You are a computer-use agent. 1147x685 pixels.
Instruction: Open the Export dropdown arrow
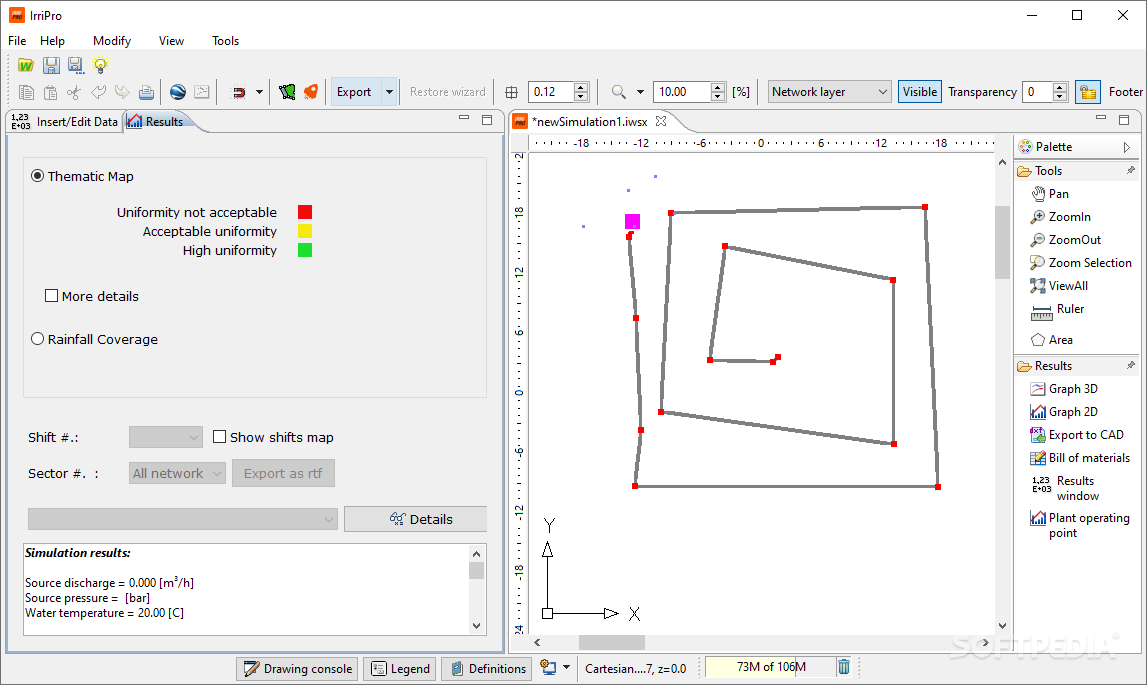(389, 92)
